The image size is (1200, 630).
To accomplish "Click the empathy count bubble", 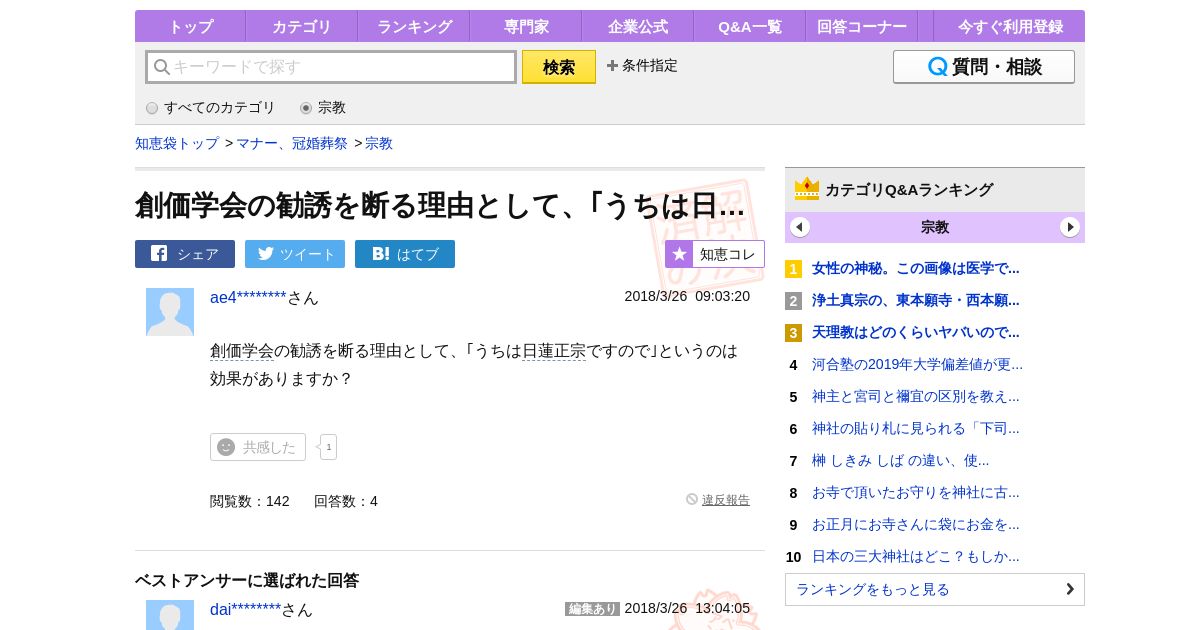I will [x=328, y=447].
